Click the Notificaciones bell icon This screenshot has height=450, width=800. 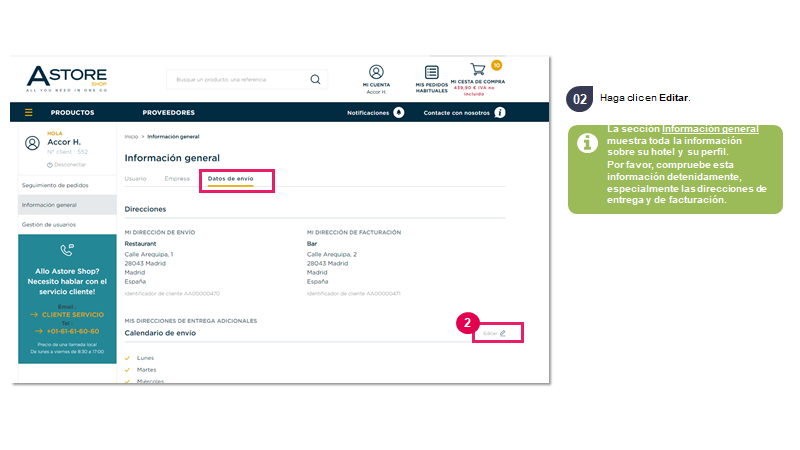point(399,112)
